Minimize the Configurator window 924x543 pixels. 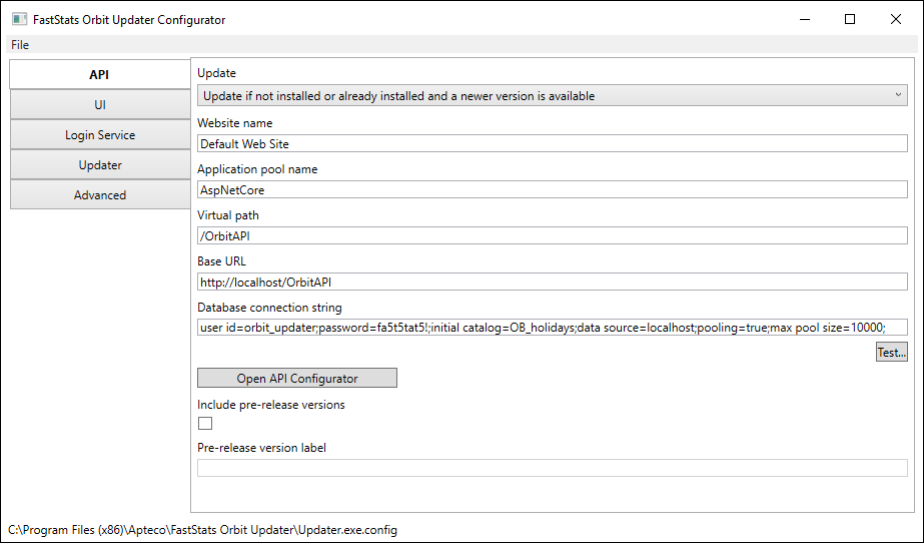coord(805,19)
